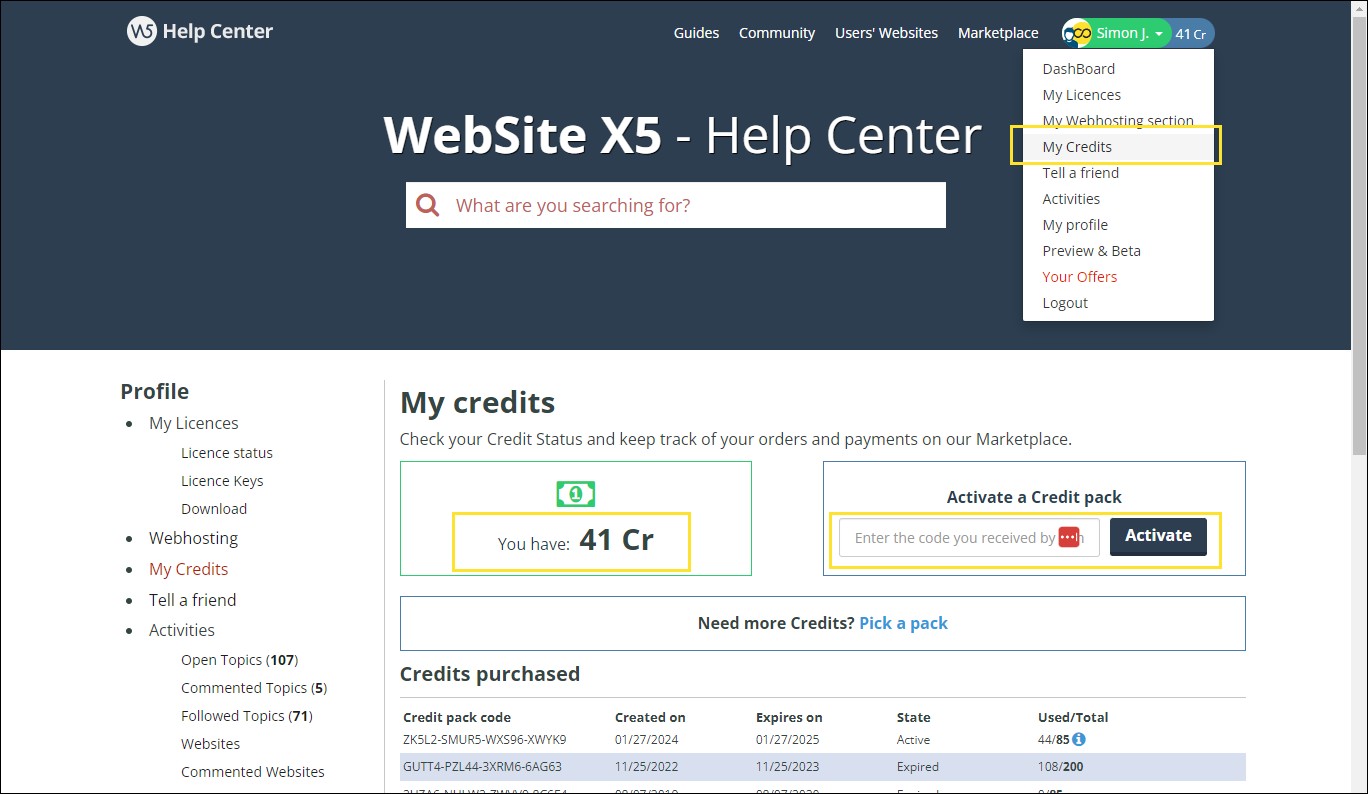Open the Simon J. account dropdown

[1130, 33]
